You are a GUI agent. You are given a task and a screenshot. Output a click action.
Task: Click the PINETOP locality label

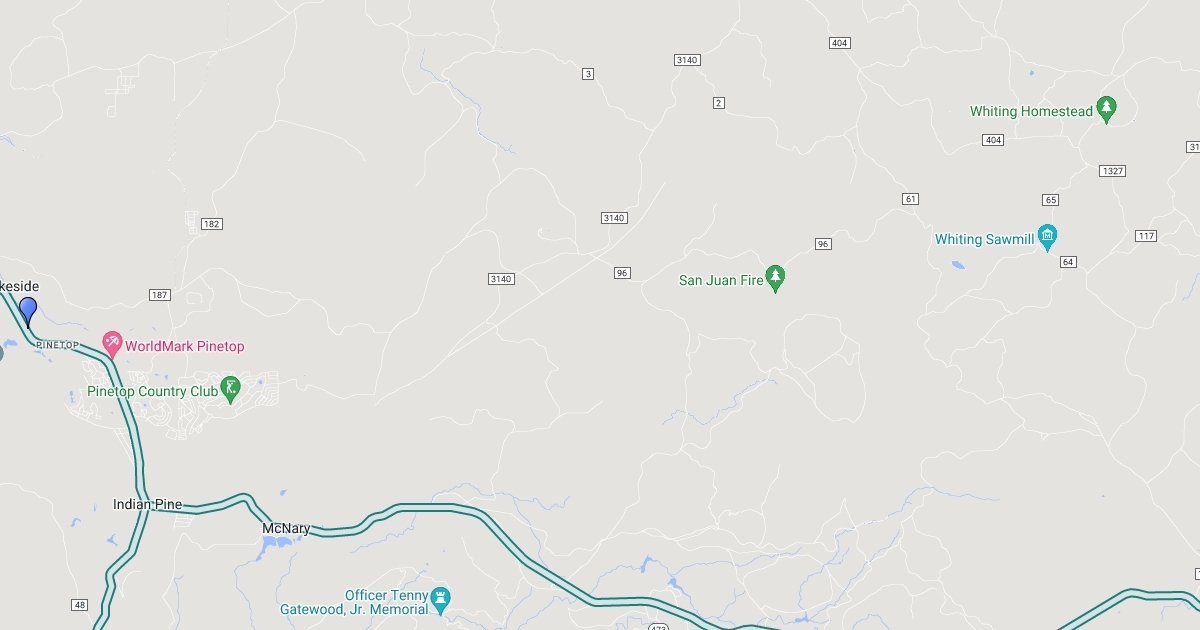pos(57,345)
